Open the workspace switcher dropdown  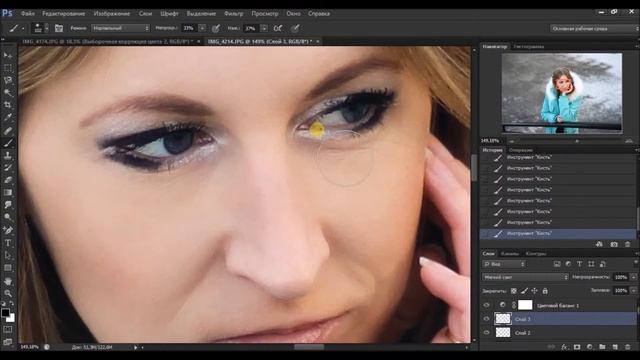[594, 29]
